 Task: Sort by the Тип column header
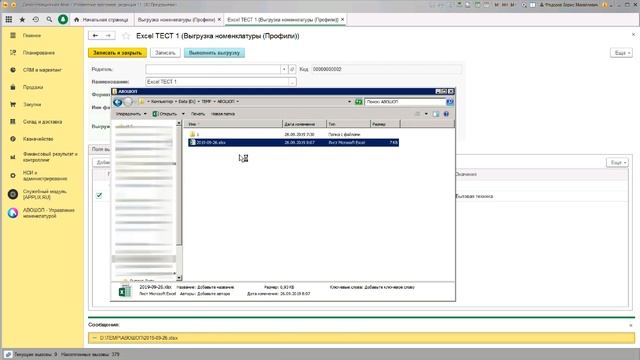[x=349, y=124]
